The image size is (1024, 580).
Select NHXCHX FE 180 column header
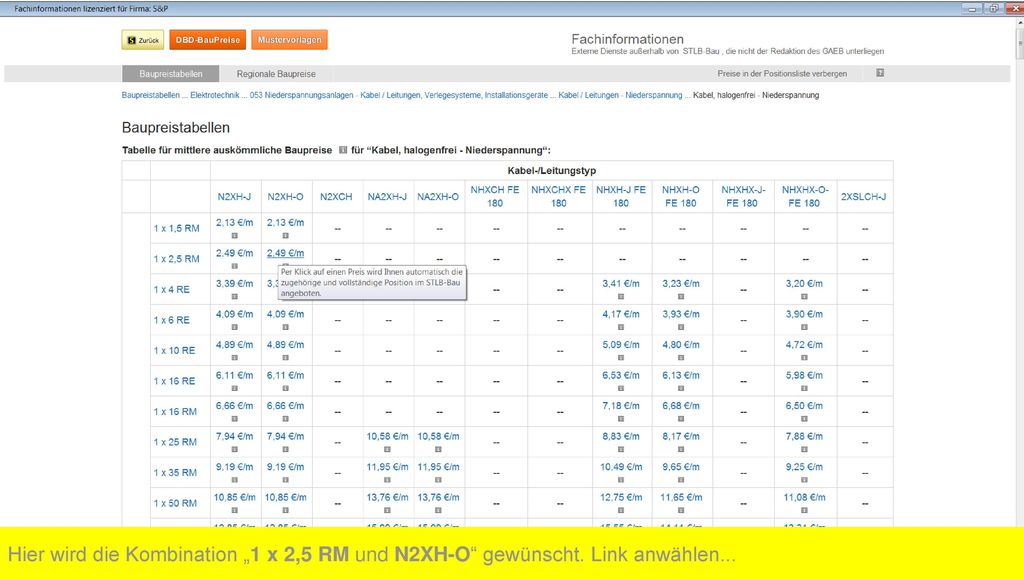(x=558, y=197)
